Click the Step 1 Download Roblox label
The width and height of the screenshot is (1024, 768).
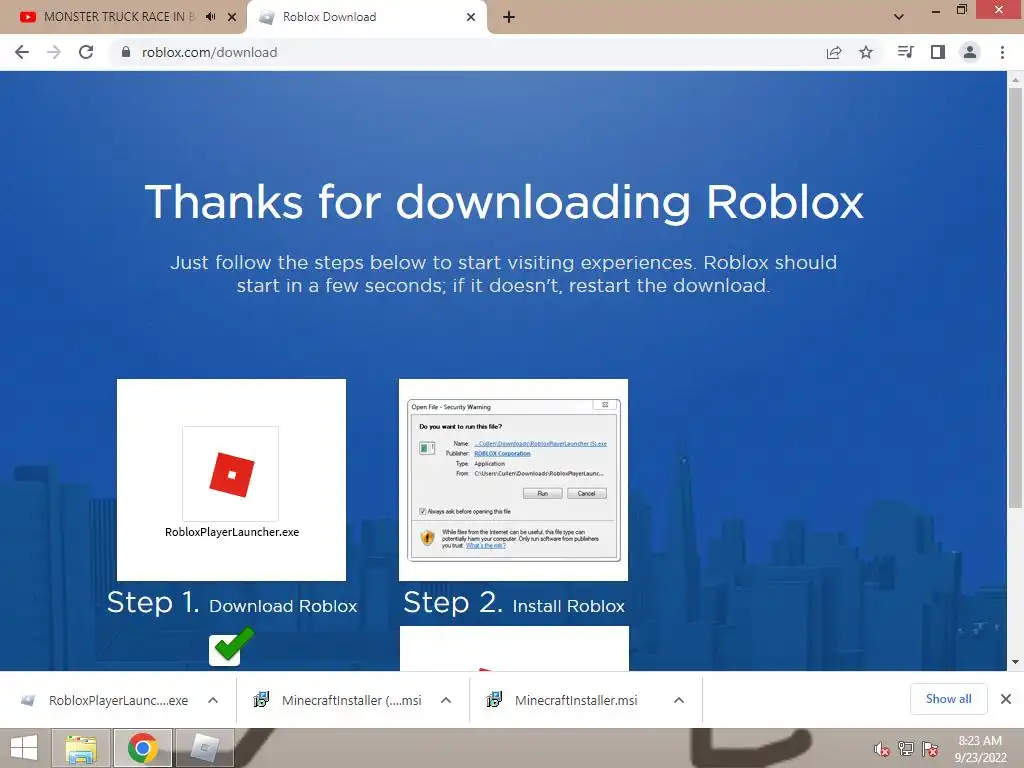(232, 603)
